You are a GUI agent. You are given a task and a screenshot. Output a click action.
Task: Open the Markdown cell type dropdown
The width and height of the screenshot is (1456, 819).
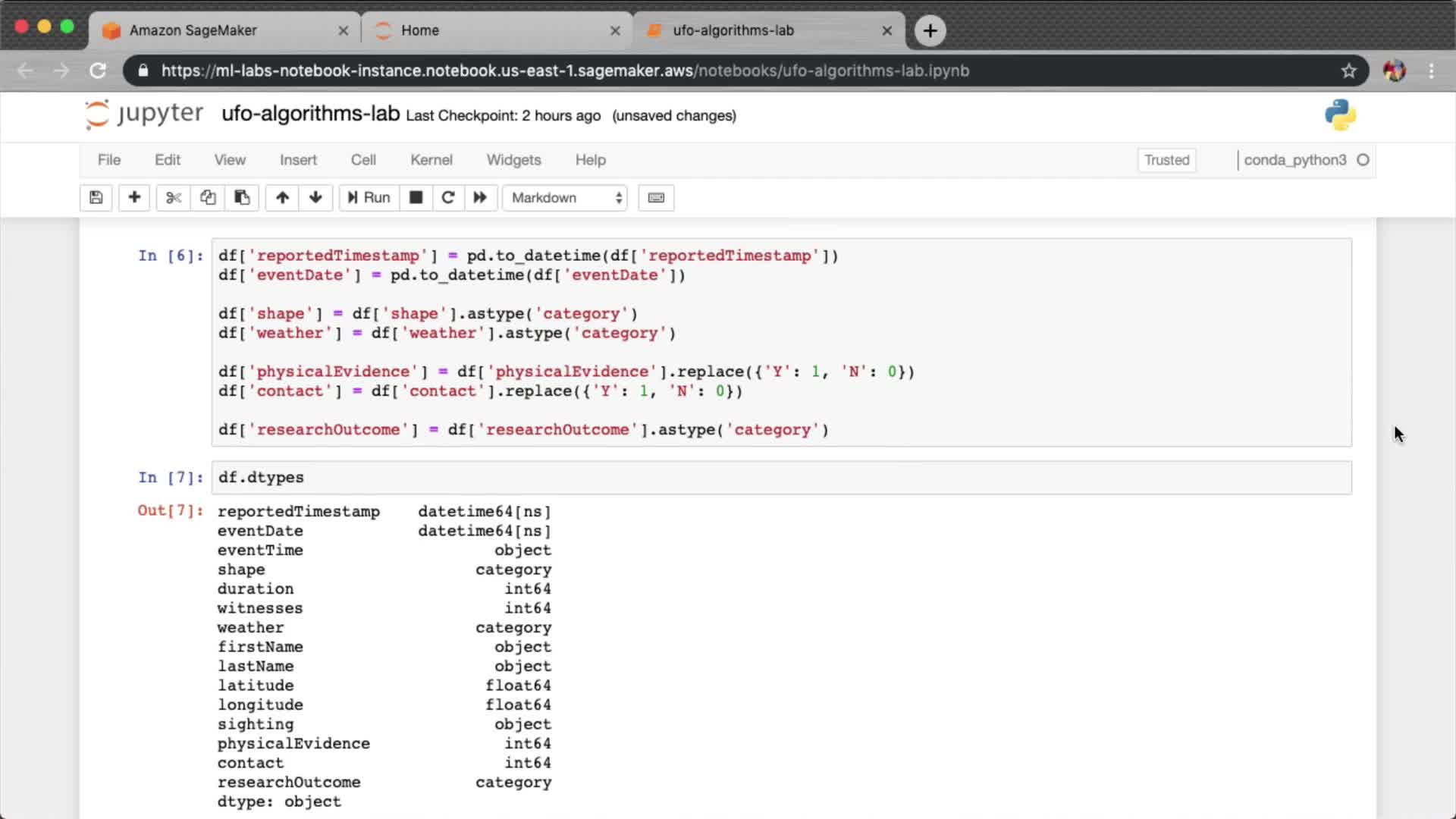(565, 198)
